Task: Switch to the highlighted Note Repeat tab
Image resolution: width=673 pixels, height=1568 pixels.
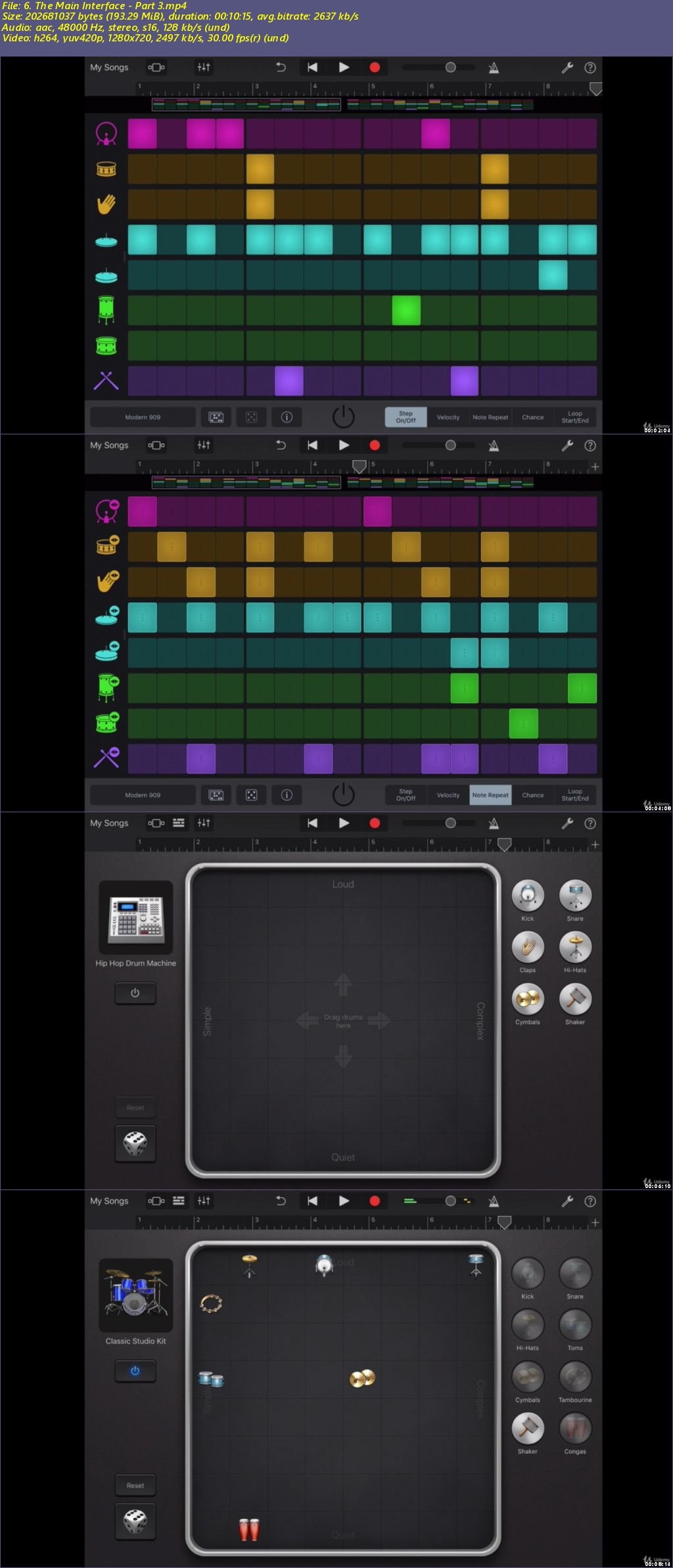Action: (490, 795)
